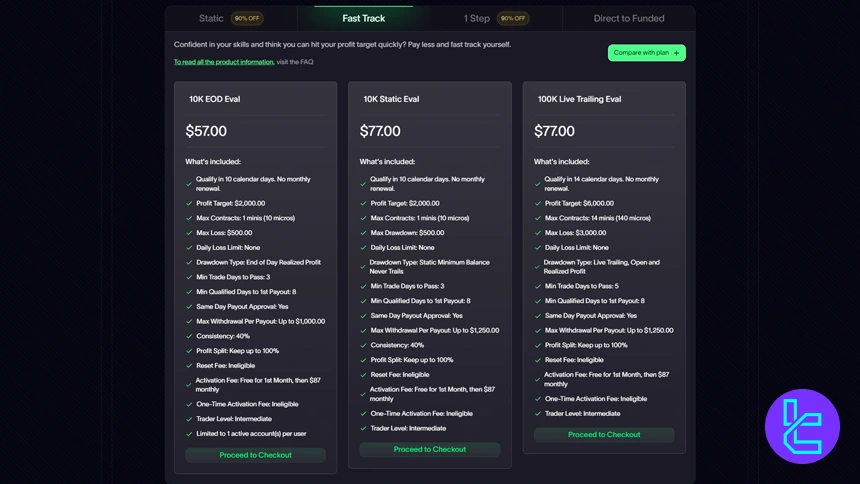
Task: Click checkmark beside 'Max Loss: $500.00'
Action: pos(189,233)
